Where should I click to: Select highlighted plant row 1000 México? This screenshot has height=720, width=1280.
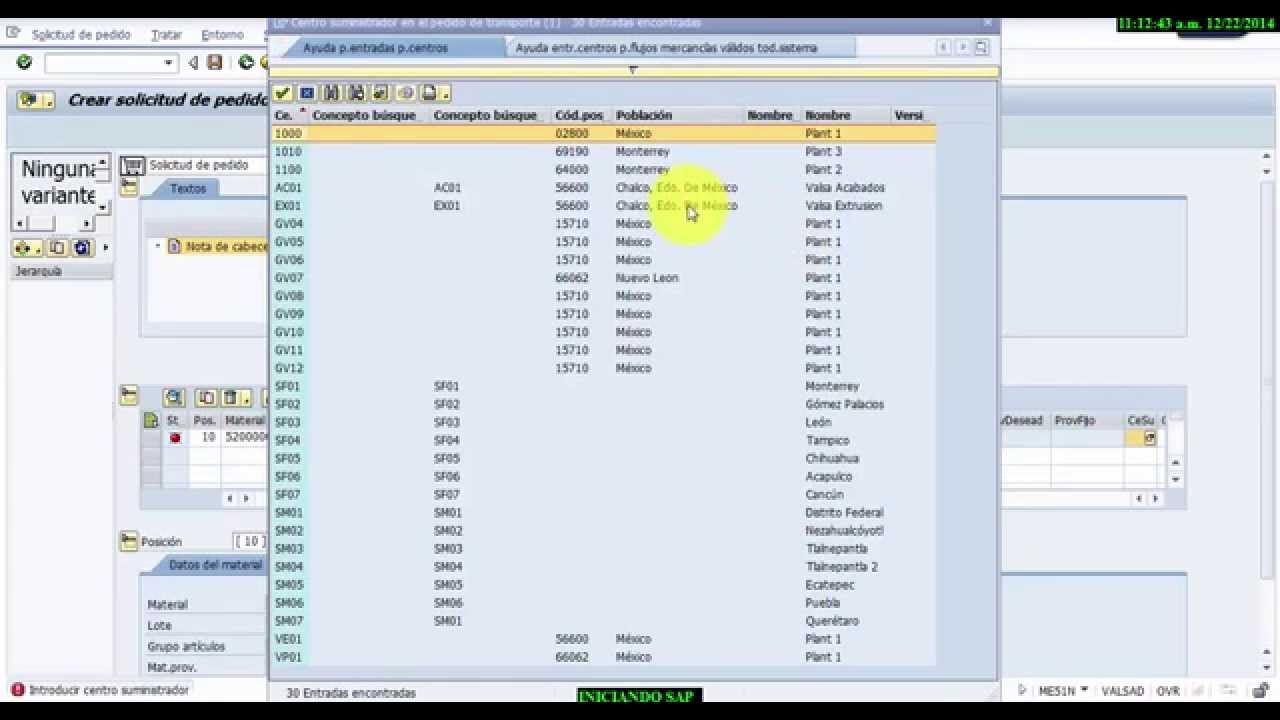pyautogui.click(x=603, y=133)
